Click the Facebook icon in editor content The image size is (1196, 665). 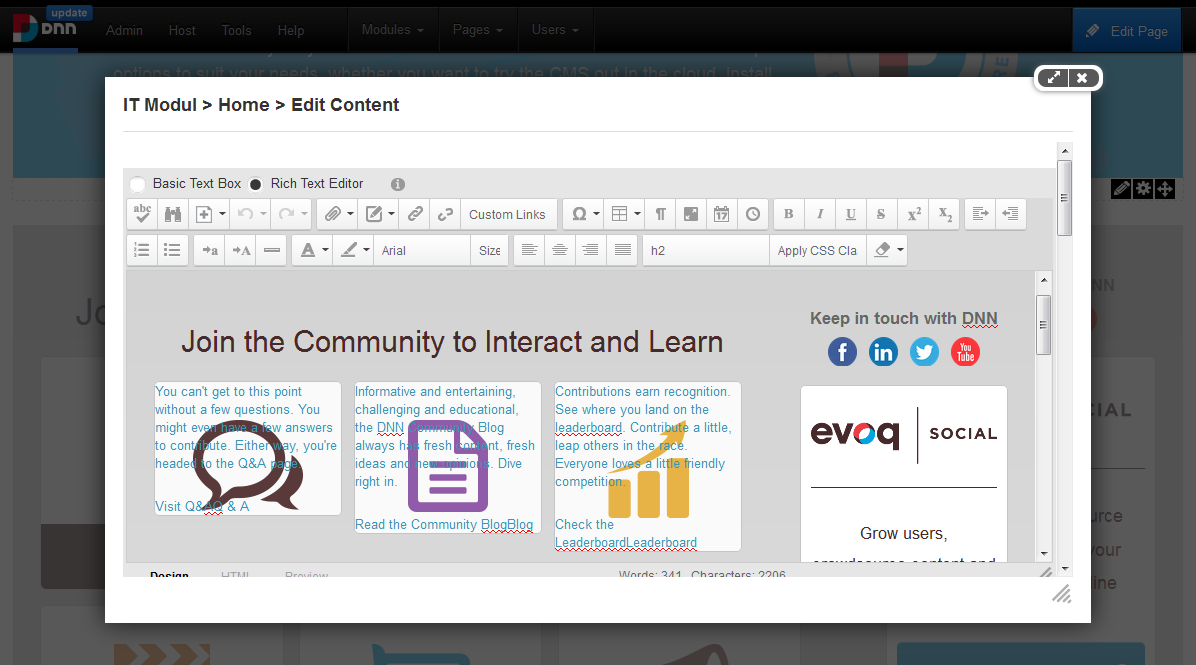[x=842, y=352]
